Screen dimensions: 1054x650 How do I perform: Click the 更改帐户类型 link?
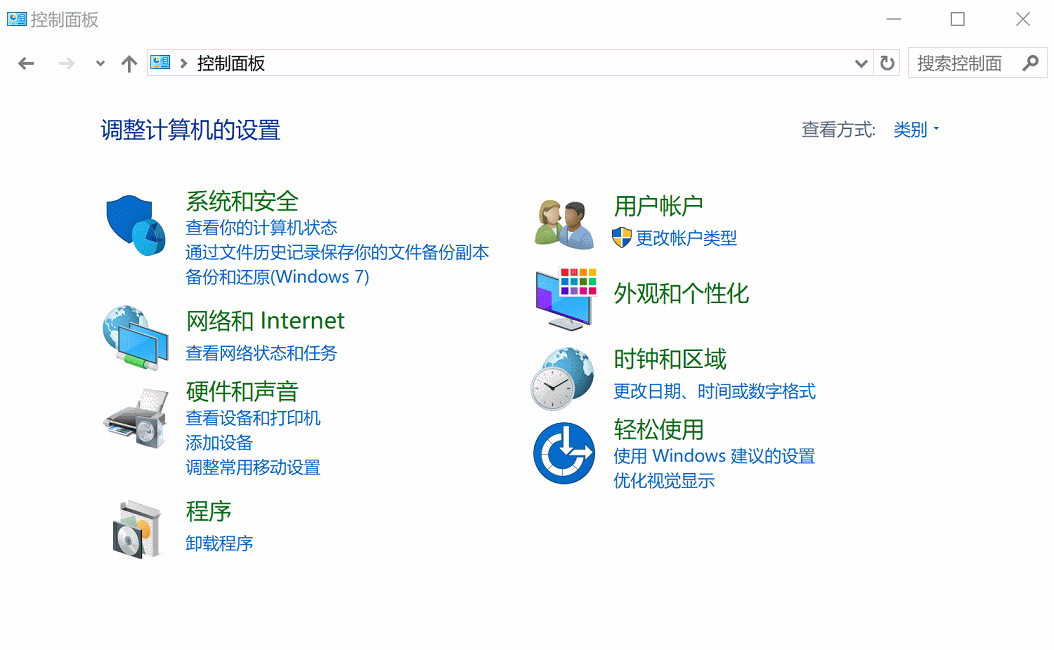pos(686,238)
